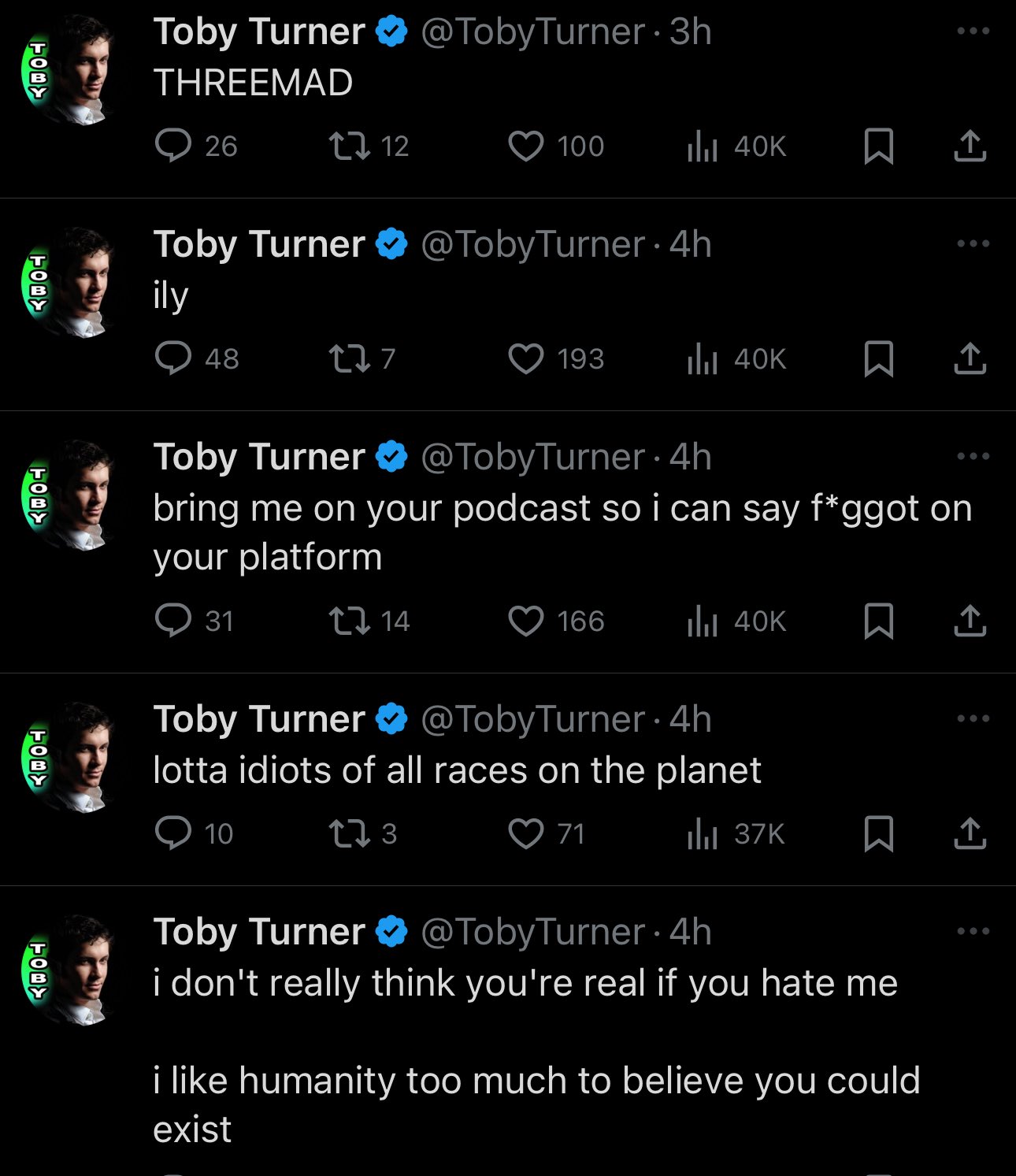Reply to the THREEMAD tweet
This screenshot has height=1176, width=1016.
coord(173,146)
